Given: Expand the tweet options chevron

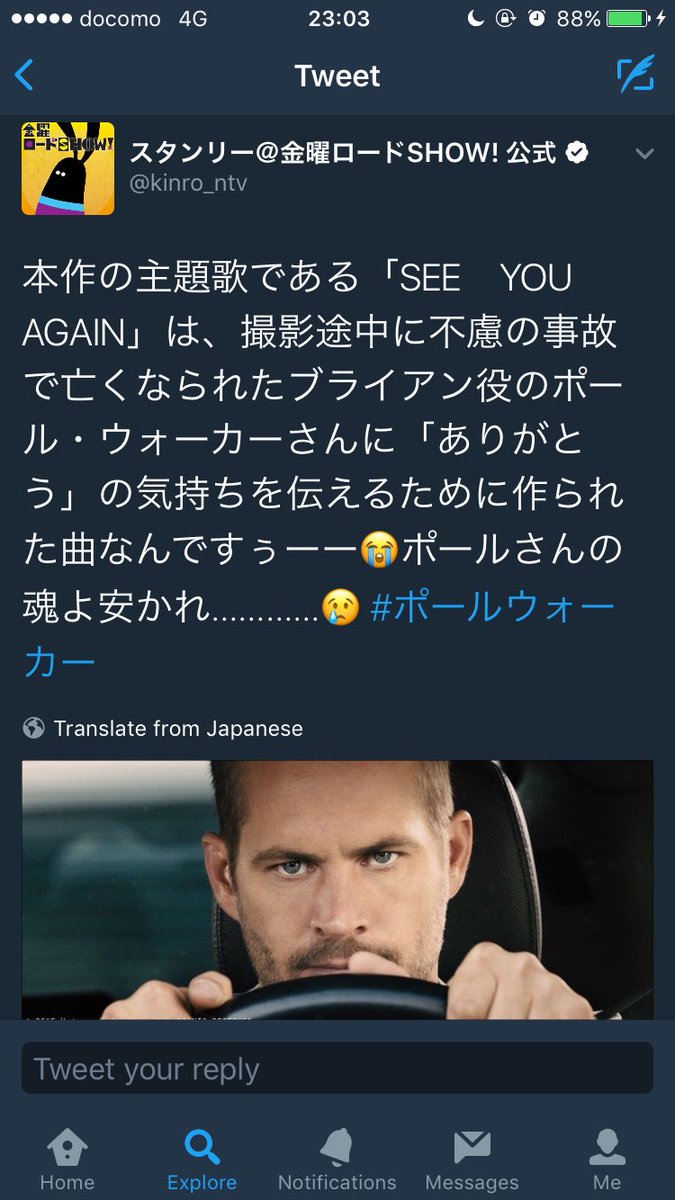Looking at the screenshot, I should pos(645,153).
